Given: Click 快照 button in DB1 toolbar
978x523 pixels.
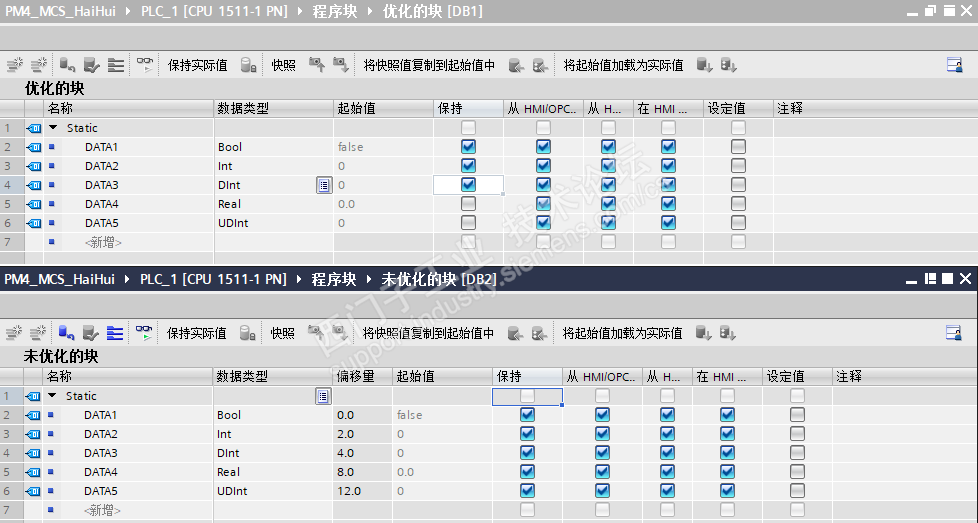Looking at the screenshot, I should pos(284,65).
